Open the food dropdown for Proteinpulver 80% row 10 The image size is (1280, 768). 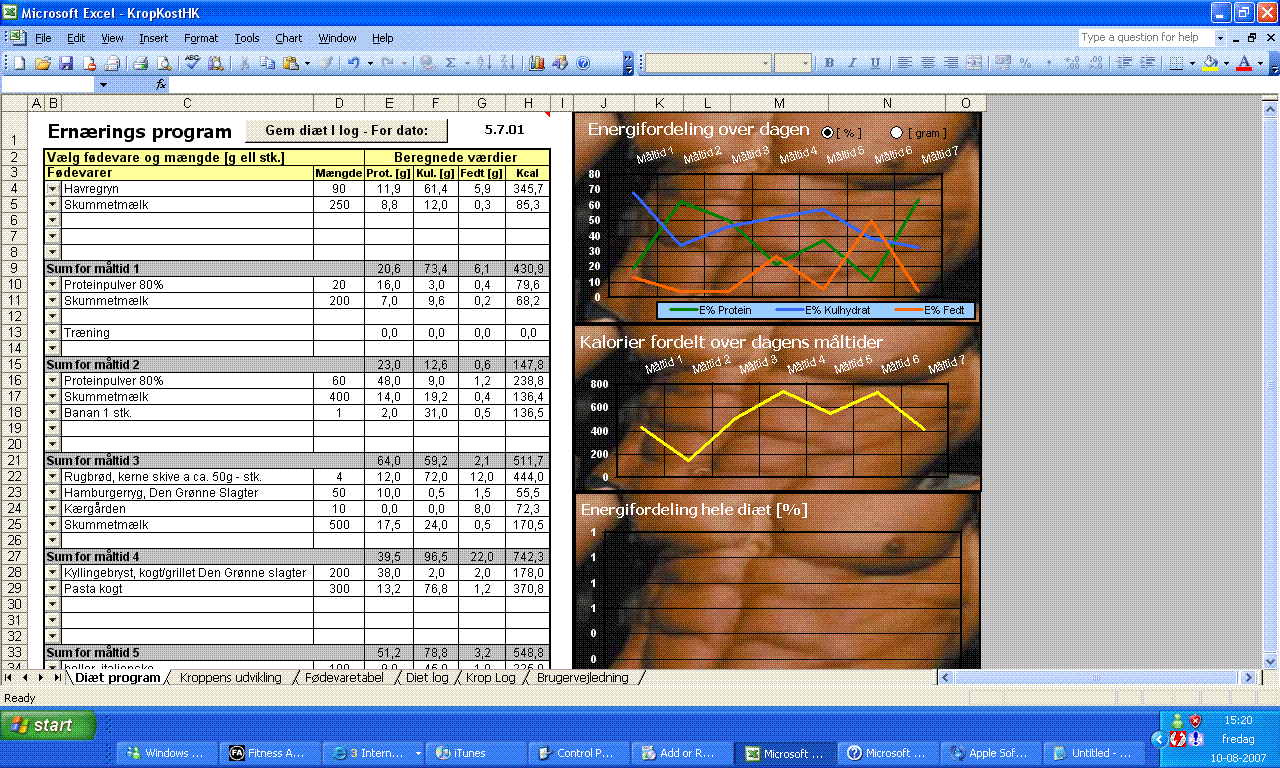pyautogui.click(x=52, y=285)
